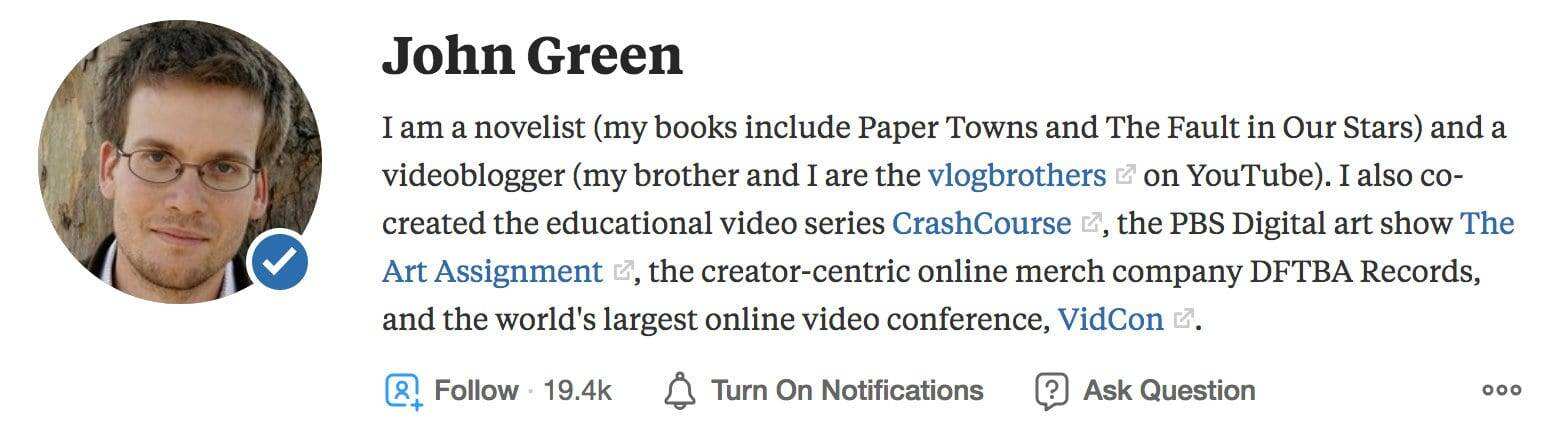
Task: Click the 19.4k follower count
Action: coord(577,390)
